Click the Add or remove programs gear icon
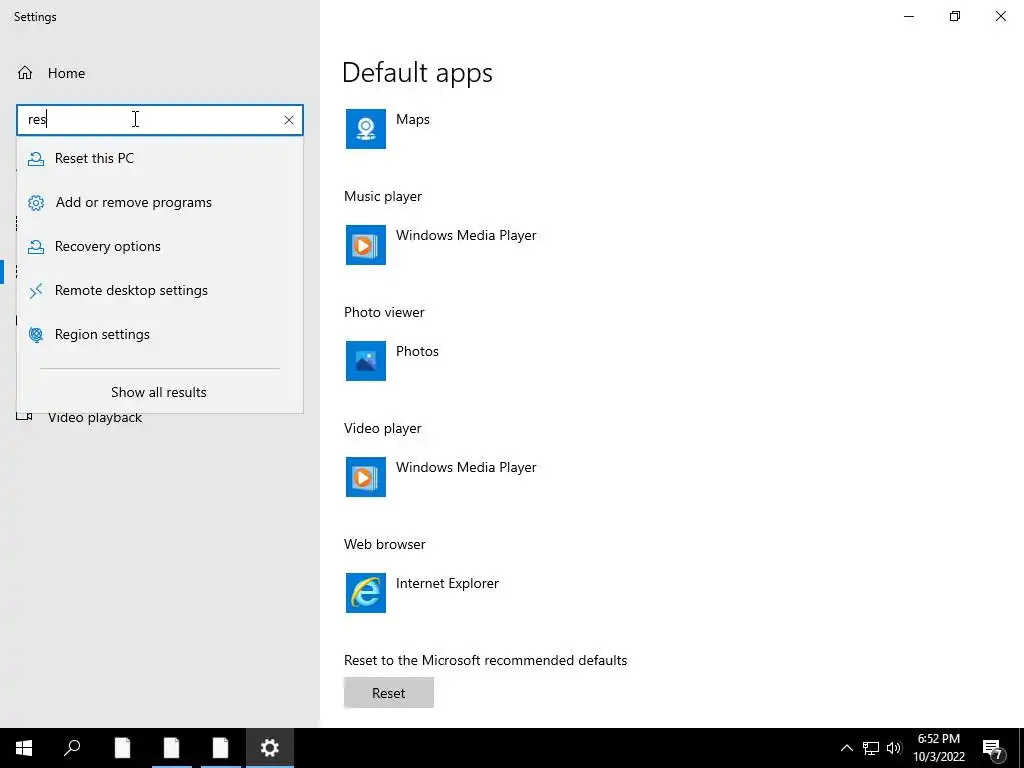The image size is (1024, 768). pyautogui.click(x=36, y=203)
